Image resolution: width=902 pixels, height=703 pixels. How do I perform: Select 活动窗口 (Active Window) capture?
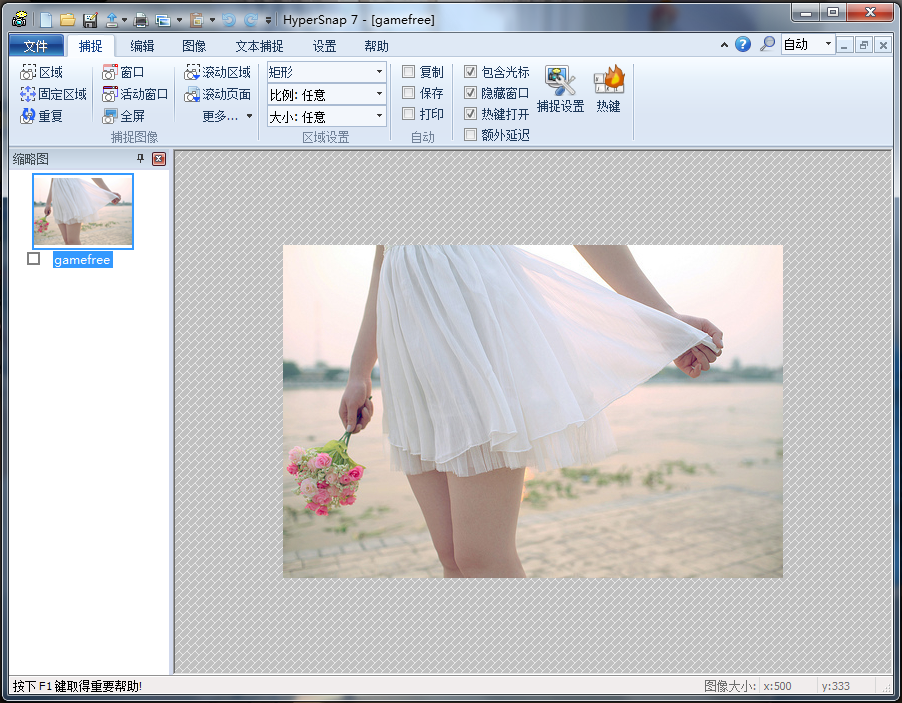135,94
